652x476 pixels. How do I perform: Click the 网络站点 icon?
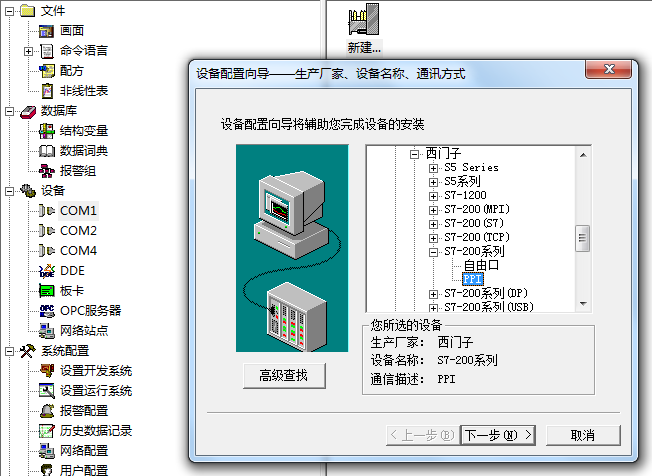click(x=47, y=331)
